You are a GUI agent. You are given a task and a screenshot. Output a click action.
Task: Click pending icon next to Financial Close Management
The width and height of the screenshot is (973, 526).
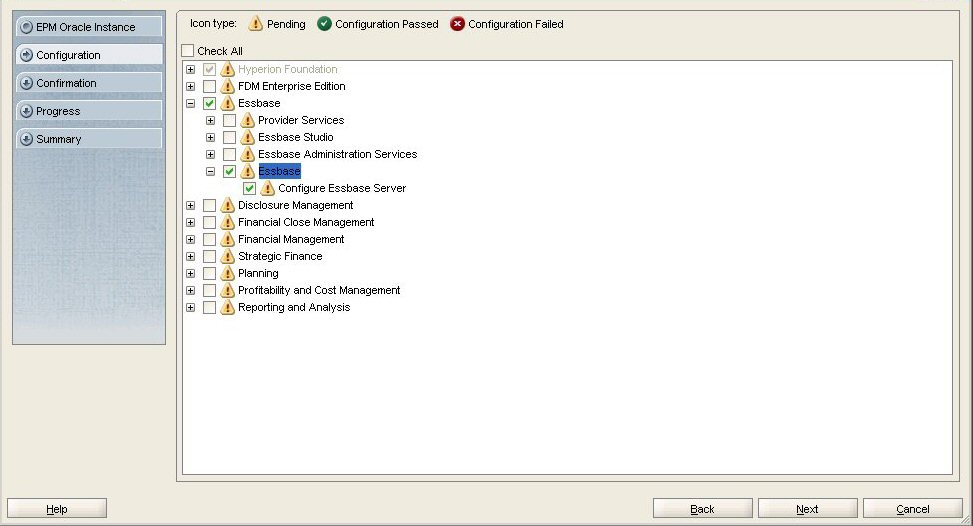[x=228, y=222]
